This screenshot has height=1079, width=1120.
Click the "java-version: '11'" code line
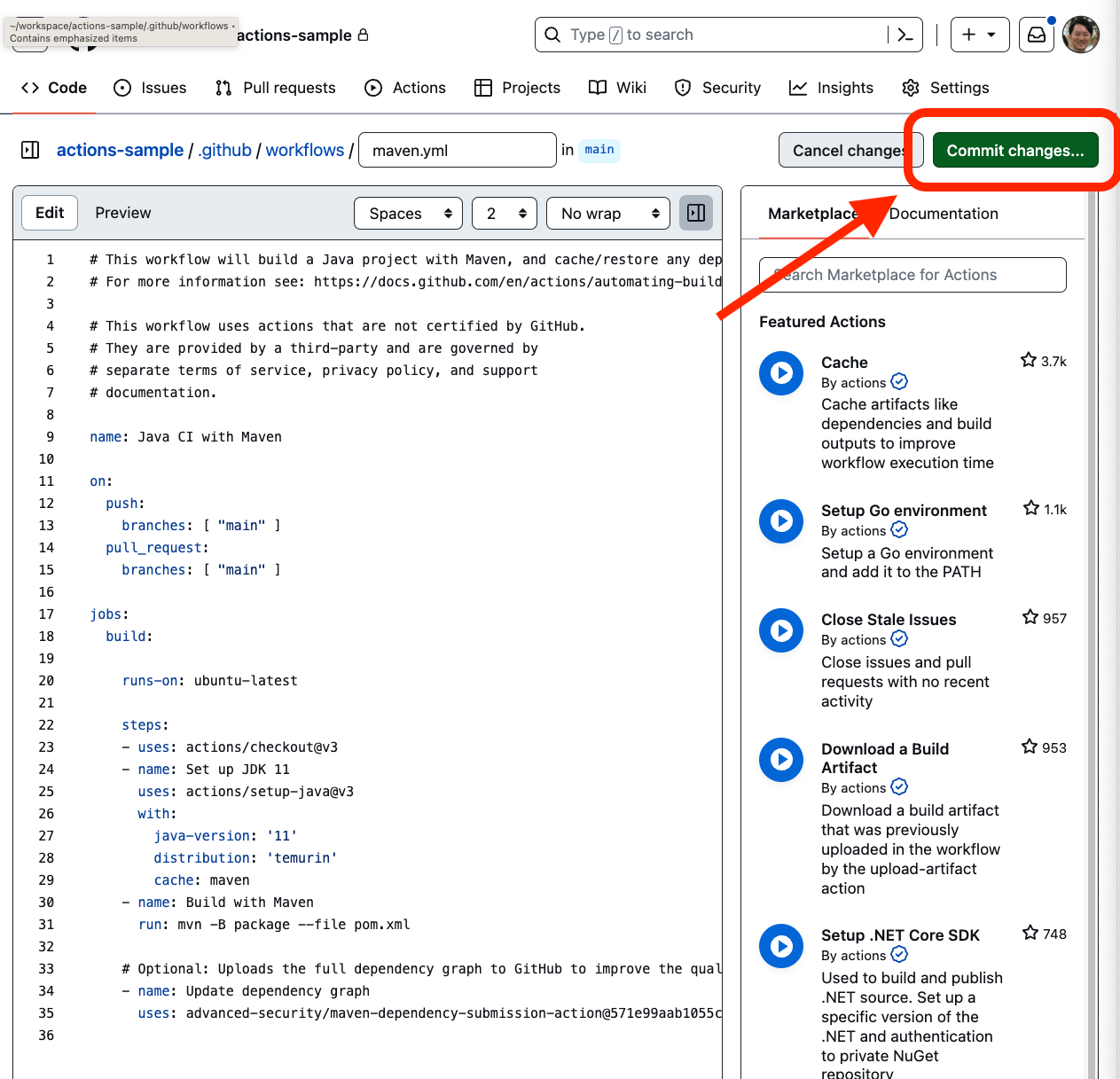click(225, 836)
